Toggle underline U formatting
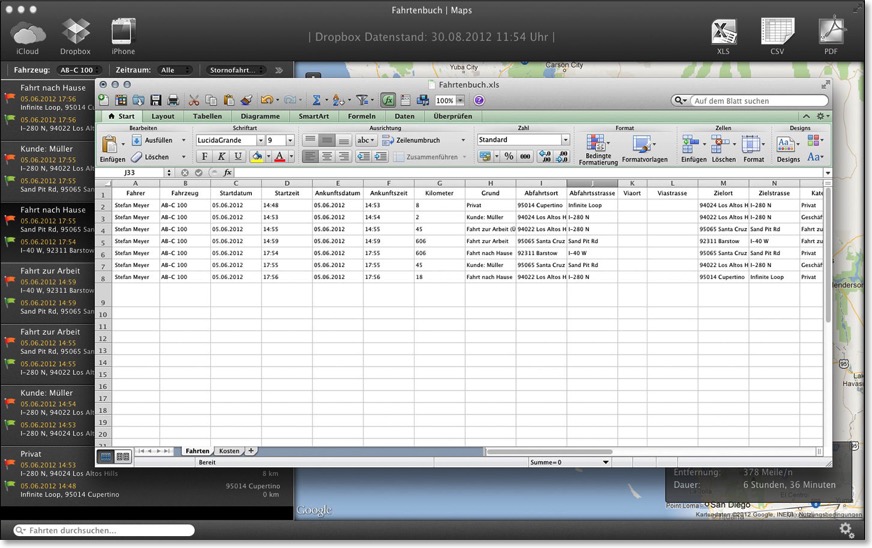This screenshot has height=548, width=872. point(238,156)
